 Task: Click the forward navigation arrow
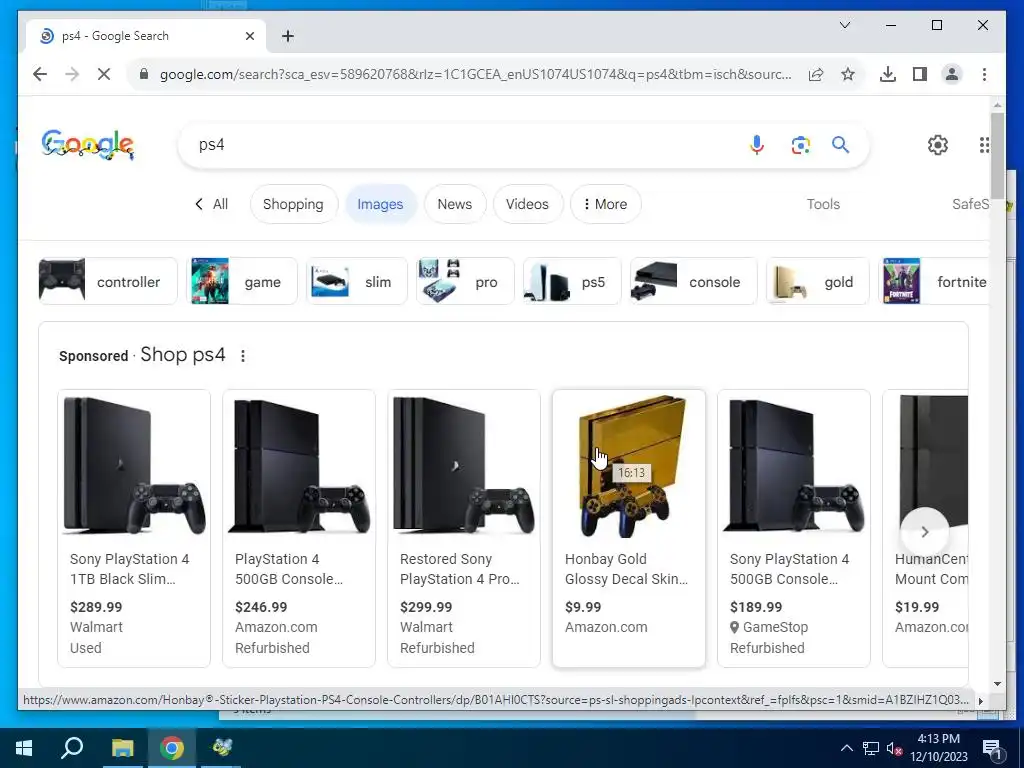[72, 74]
